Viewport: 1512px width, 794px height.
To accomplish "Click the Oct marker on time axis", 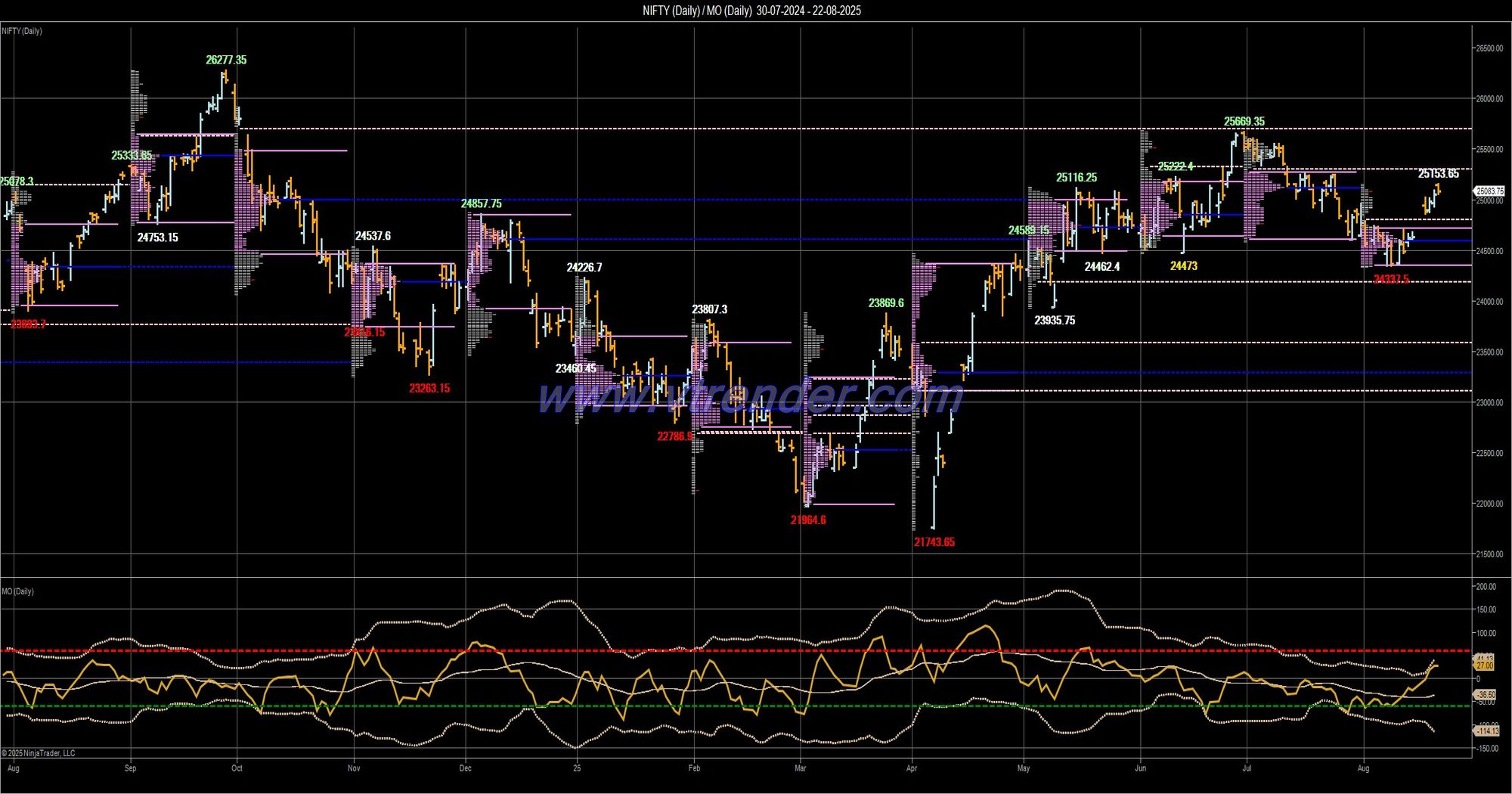I will coord(237,768).
